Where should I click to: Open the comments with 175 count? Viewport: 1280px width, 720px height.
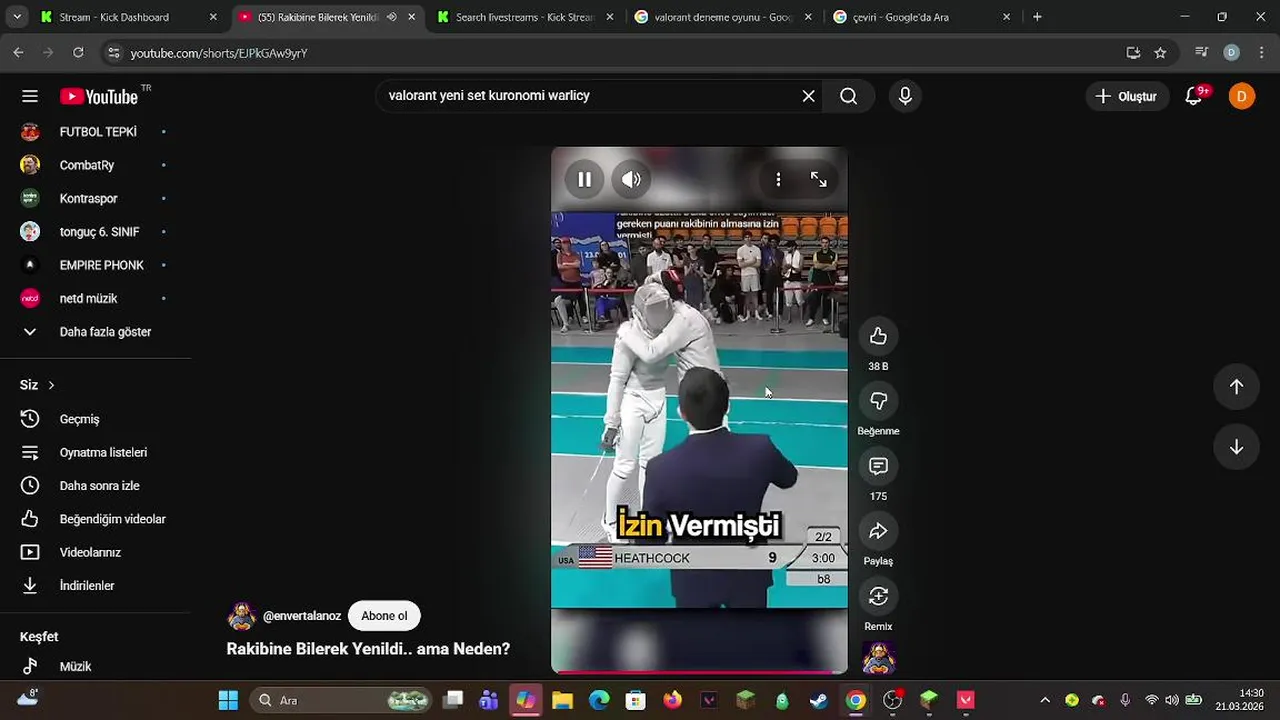[878, 466]
